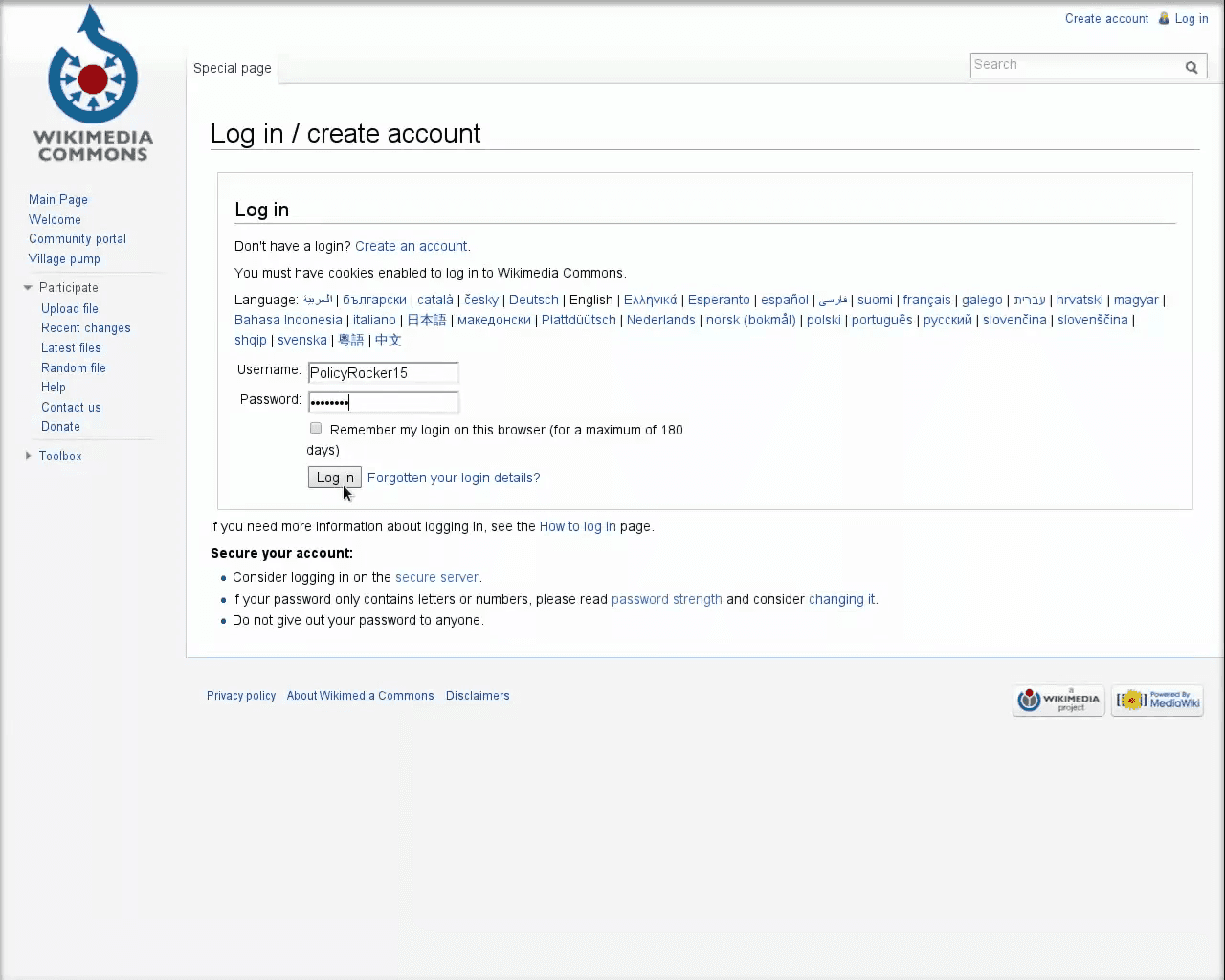Image resolution: width=1225 pixels, height=980 pixels.
Task: Open About Wikimedia Commons footer link
Action: (360, 696)
